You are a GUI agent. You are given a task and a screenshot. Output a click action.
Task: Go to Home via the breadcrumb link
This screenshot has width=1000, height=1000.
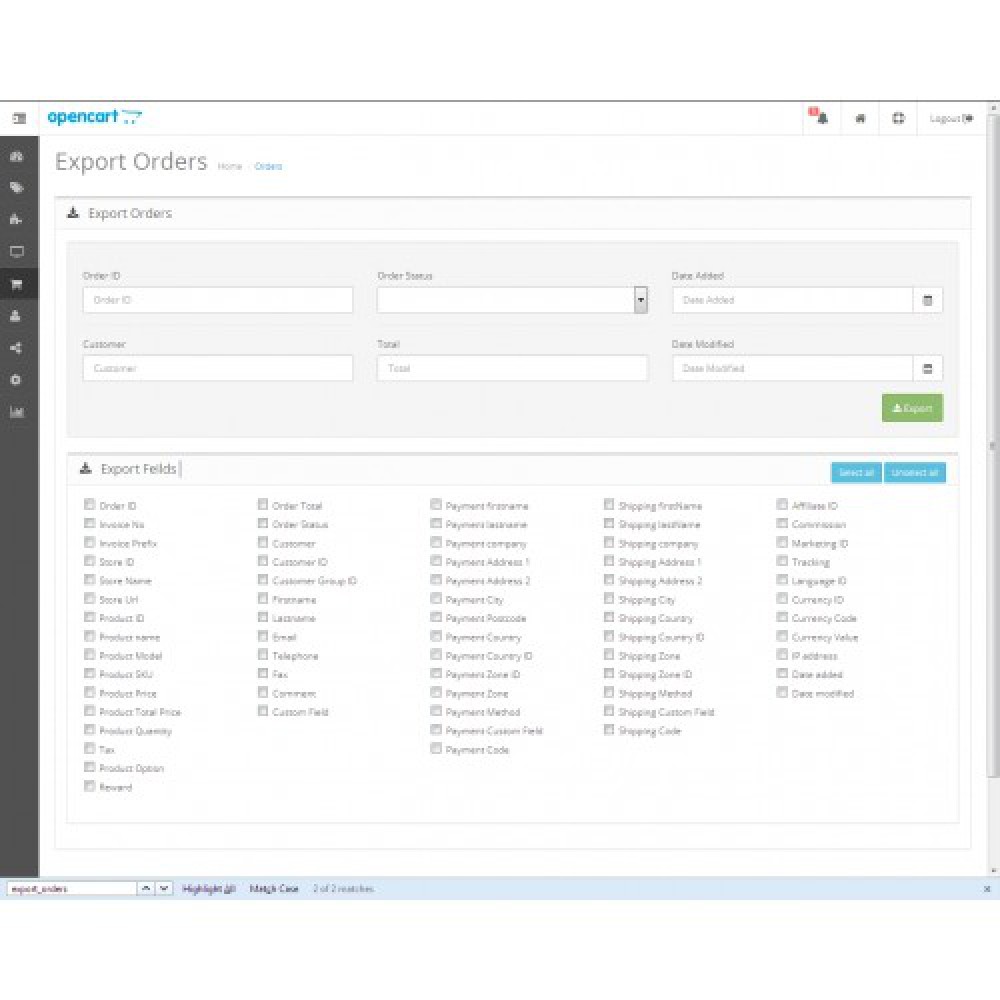[230, 166]
